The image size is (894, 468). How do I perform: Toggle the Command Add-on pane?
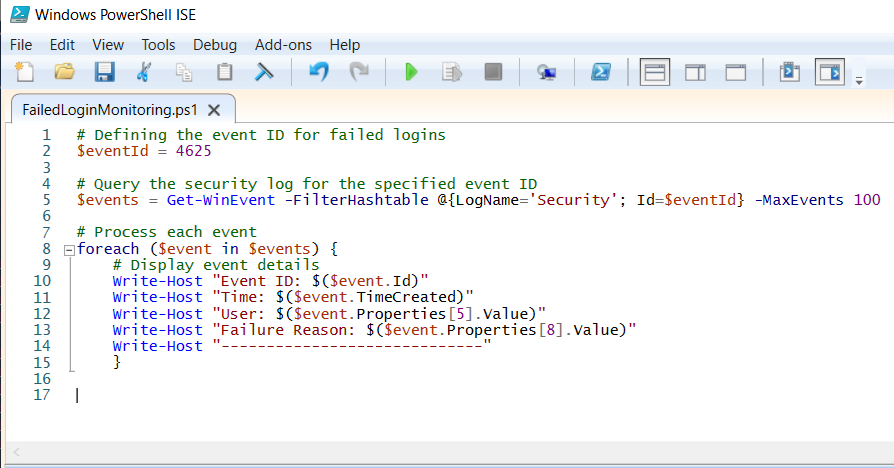[830, 72]
